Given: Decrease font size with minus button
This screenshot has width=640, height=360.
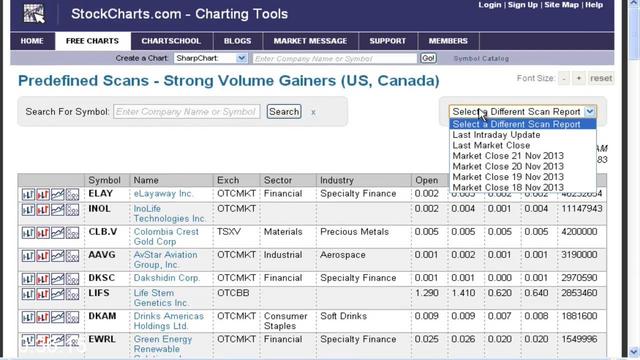Looking at the screenshot, I should tap(564, 78).
